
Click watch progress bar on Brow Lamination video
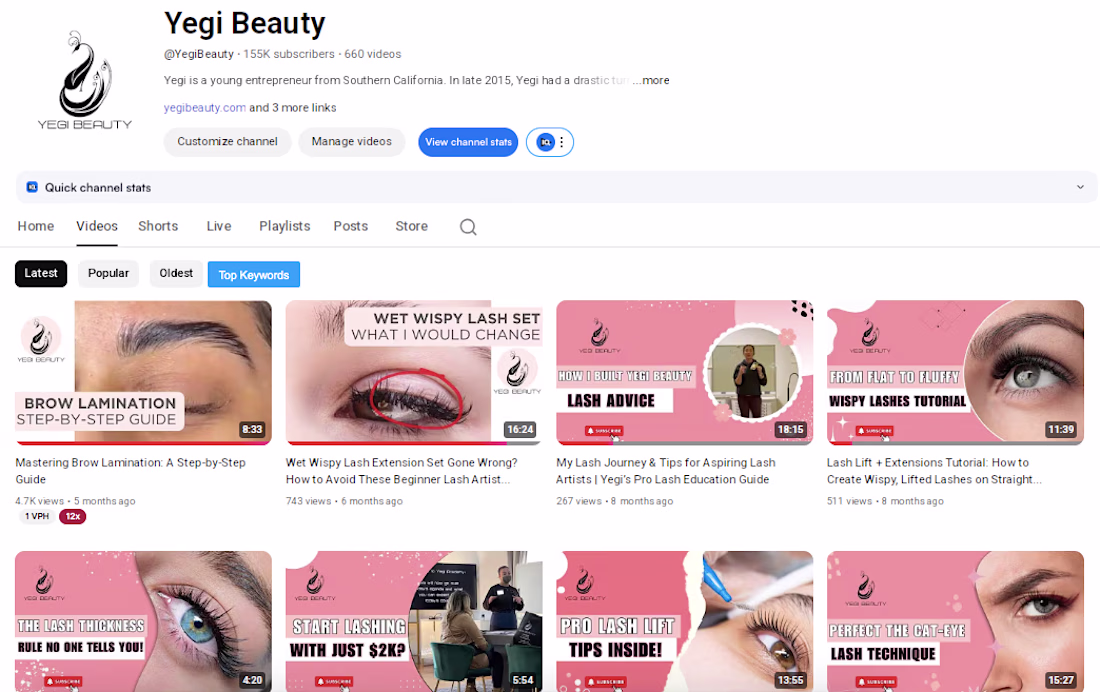(x=143, y=443)
